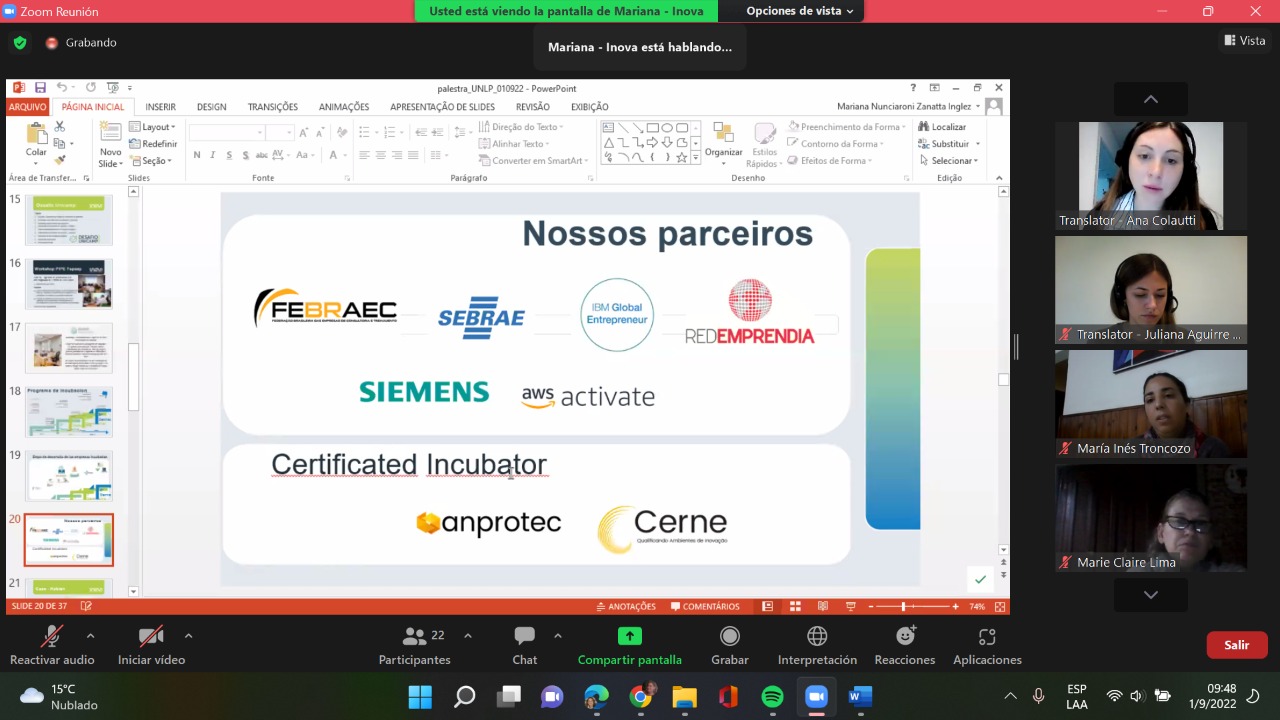Open the ARQUIVO tab
Screen dimensions: 1280x720
(x=28, y=107)
